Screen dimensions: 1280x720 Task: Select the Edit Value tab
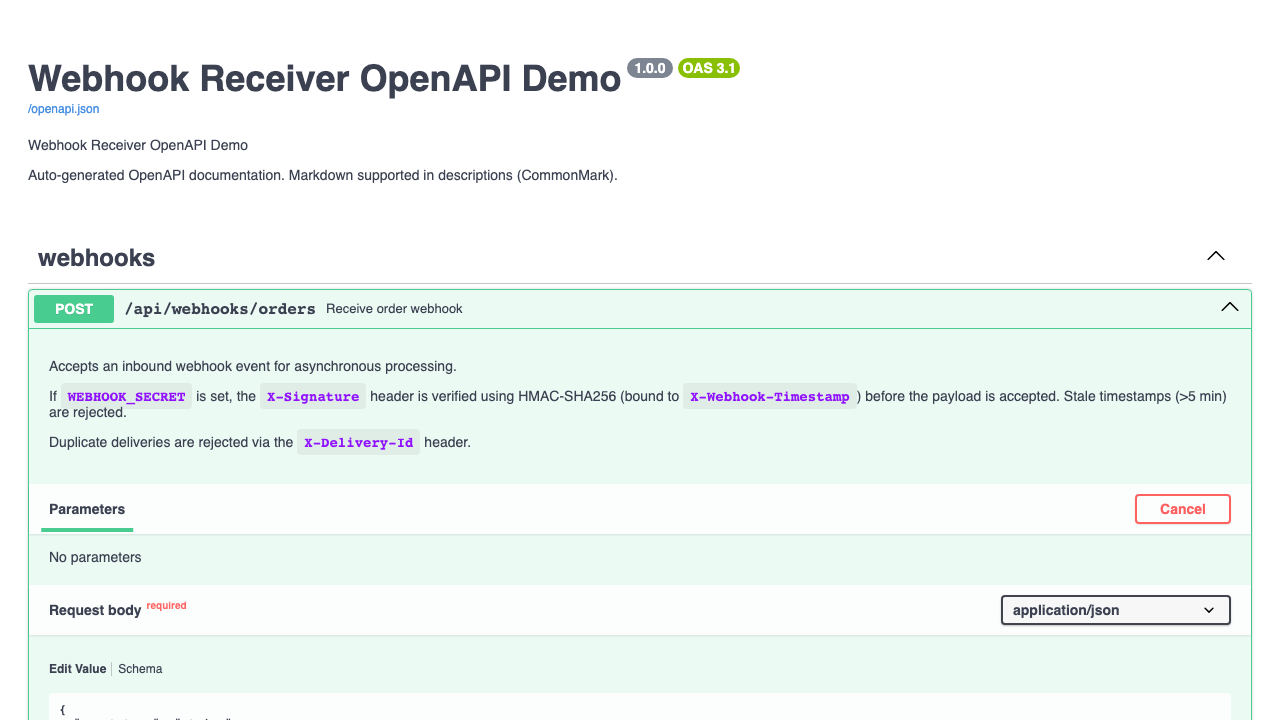[x=77, y=669]
